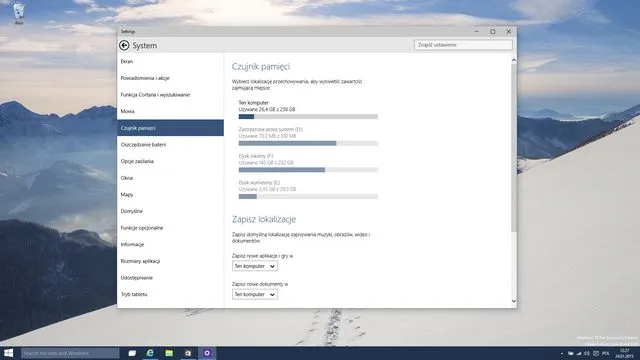Open Funkcja Cortana i wyszukiwanie settings

170,95
